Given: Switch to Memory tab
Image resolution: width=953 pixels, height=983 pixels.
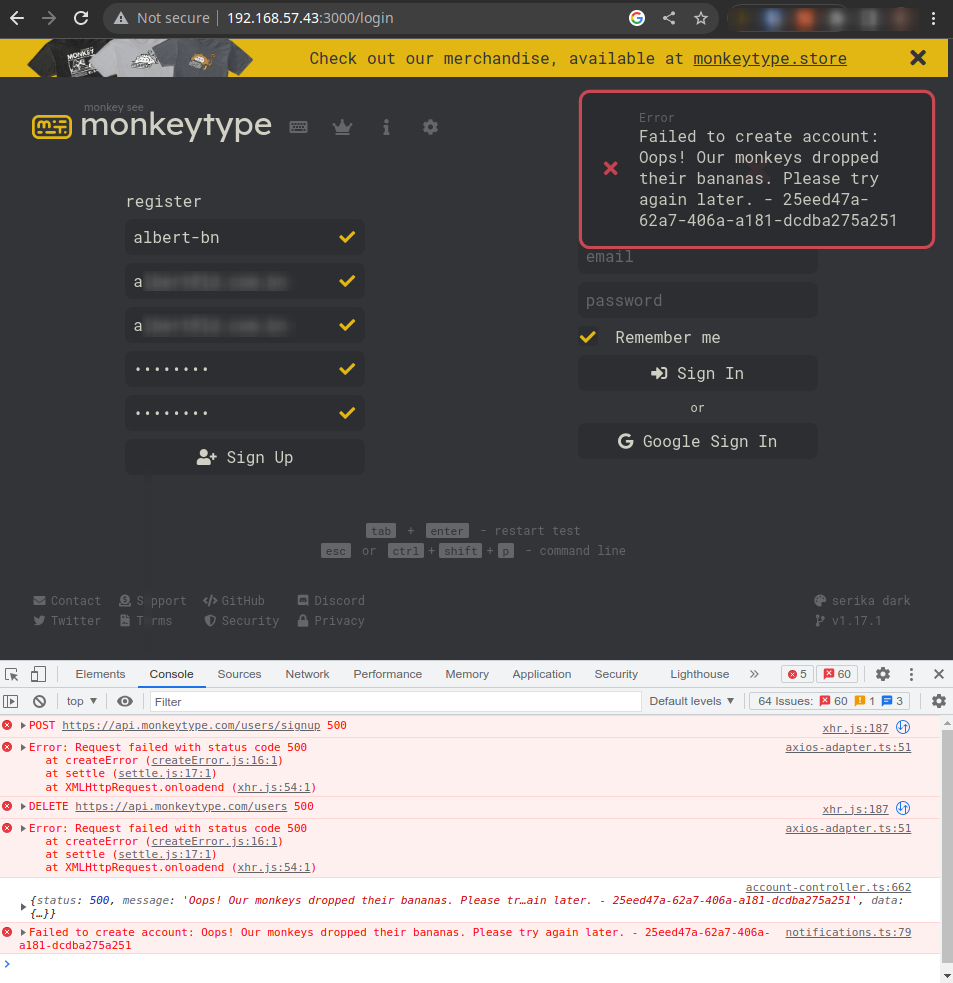Looking at the screenshot, I should point(467,674).
